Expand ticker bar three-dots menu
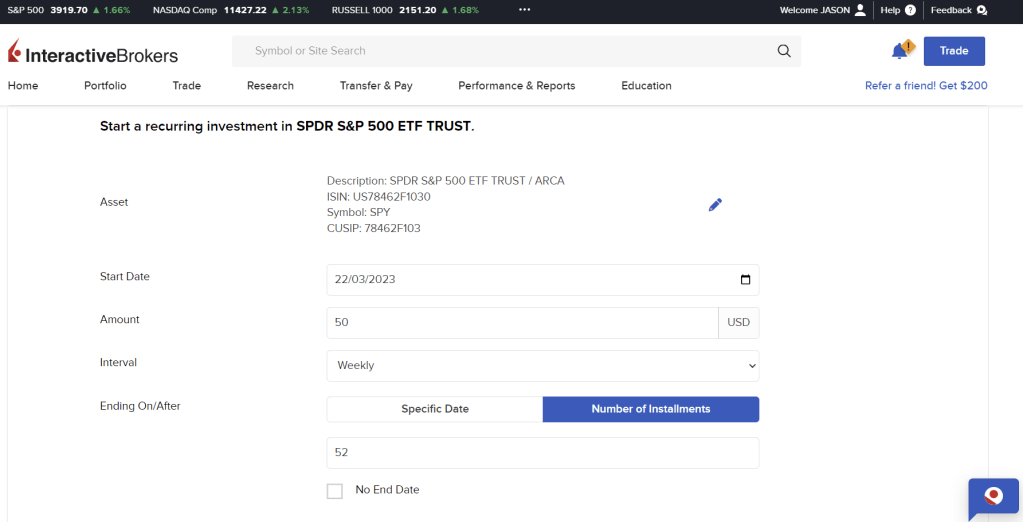Image resolution: width=1023 pixels, height=522 pixels. coord(524,10)
